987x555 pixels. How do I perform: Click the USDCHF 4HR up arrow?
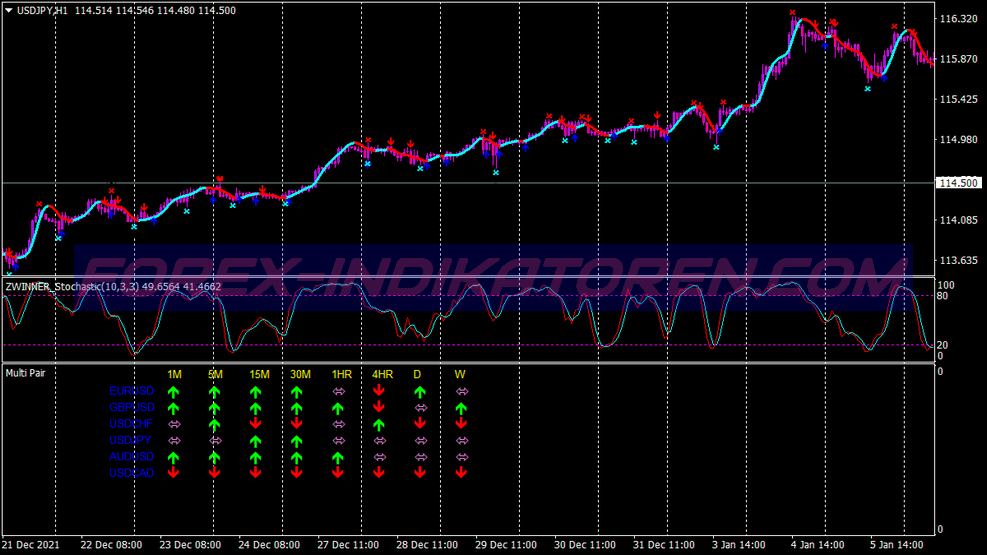click(379, 424)
